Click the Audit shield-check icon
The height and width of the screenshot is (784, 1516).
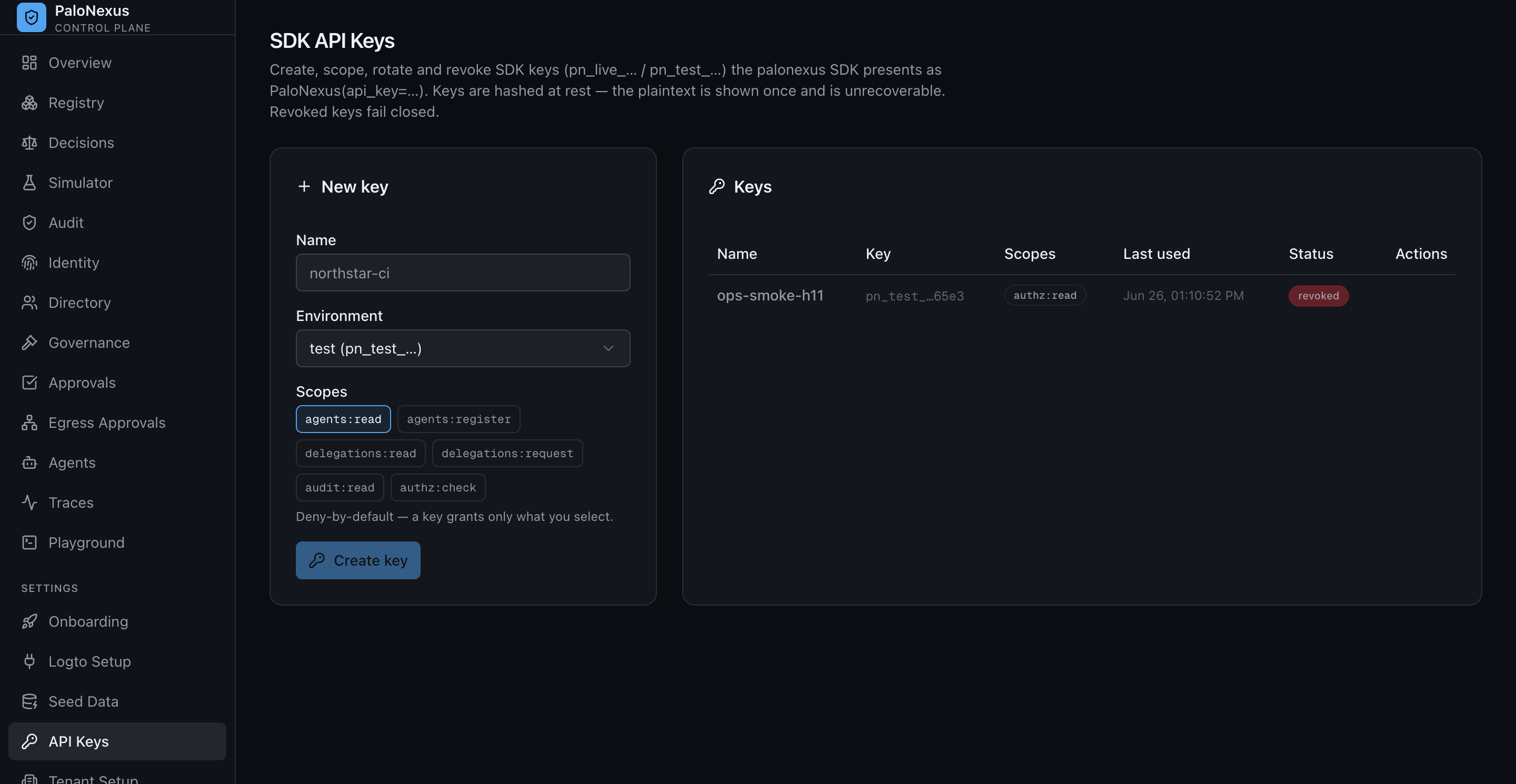point(29,223)
